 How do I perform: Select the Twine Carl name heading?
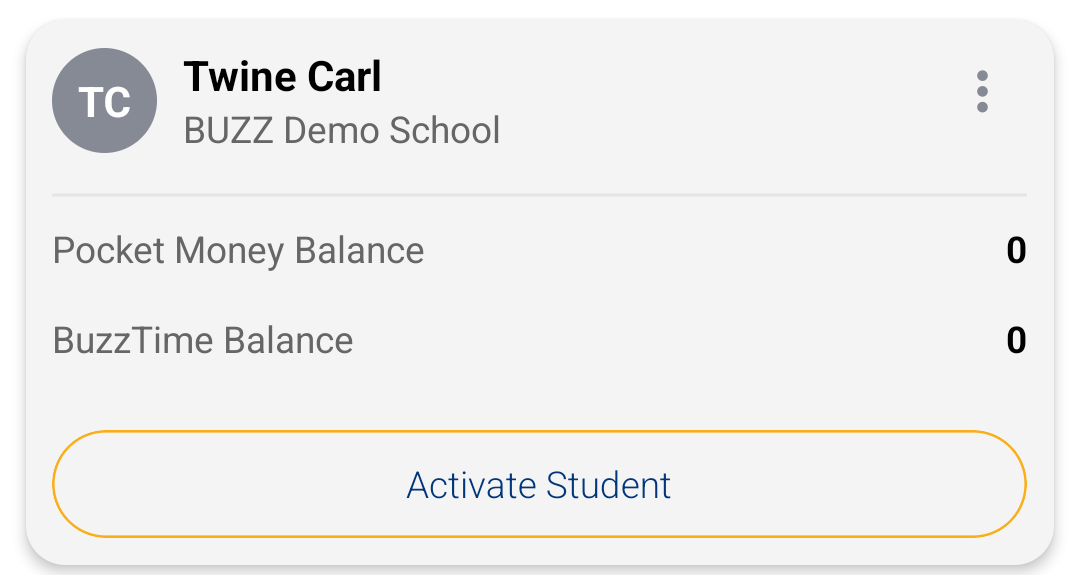pos(283,77)
